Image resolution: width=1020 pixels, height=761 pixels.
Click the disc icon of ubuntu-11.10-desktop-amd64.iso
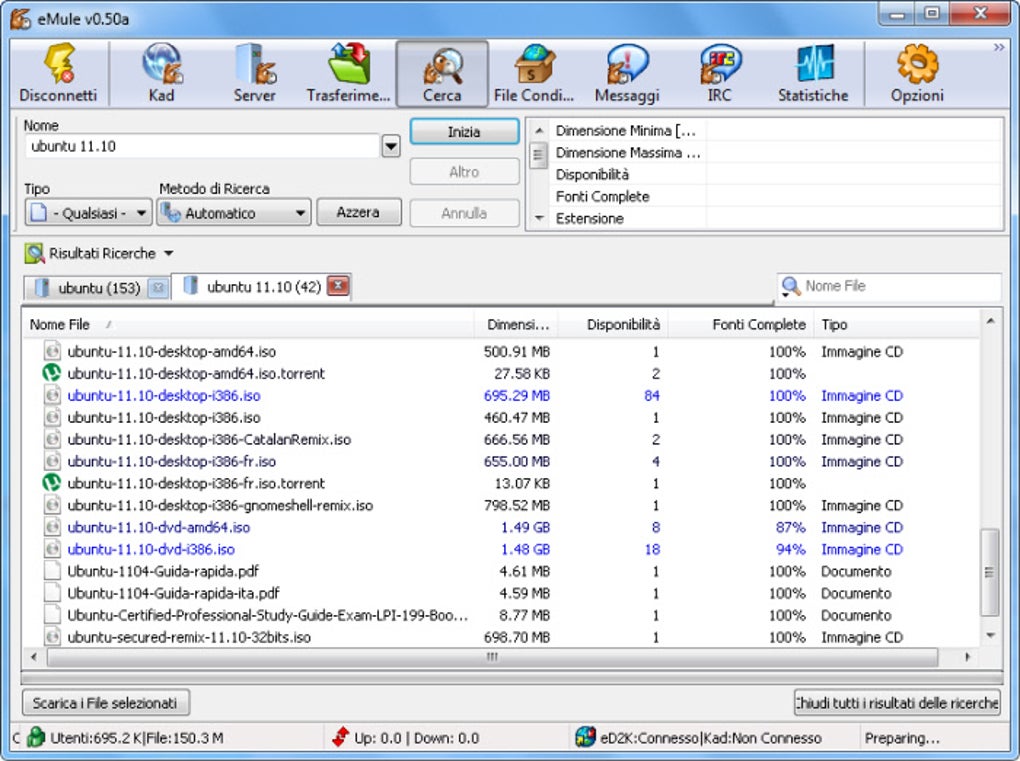(x=52, y=351)
